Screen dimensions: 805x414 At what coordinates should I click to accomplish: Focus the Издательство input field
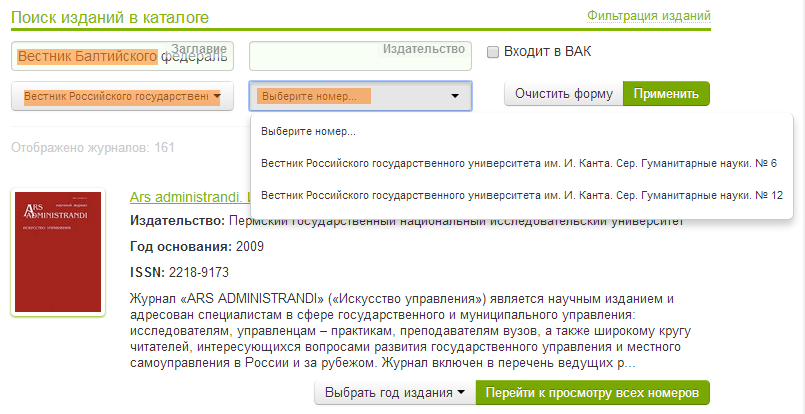(x=360, y=57)
